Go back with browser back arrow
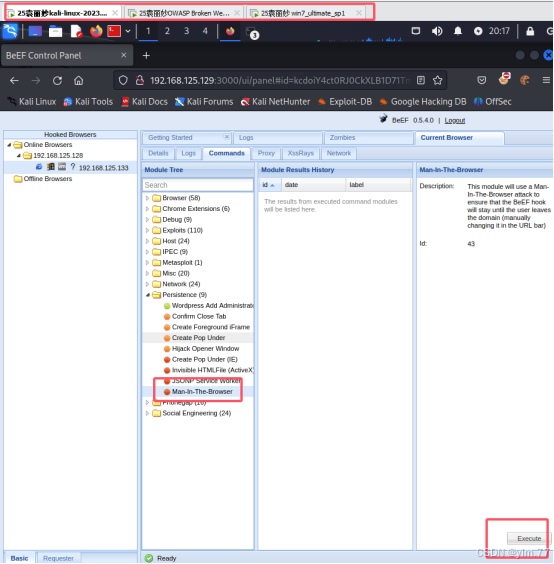554x564 pixels. (x=14, y=81)
